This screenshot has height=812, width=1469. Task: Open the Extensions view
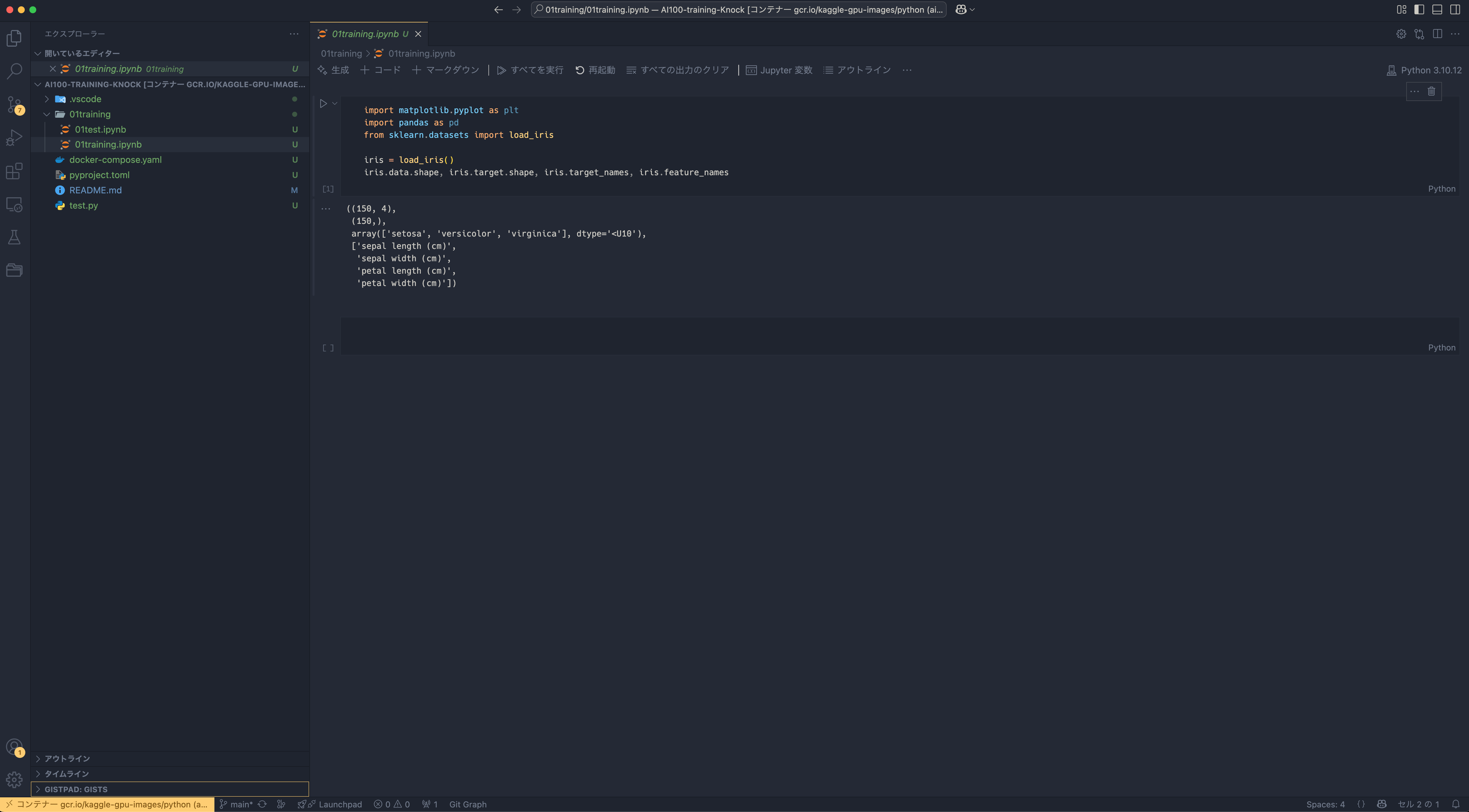tap(14, 171)
